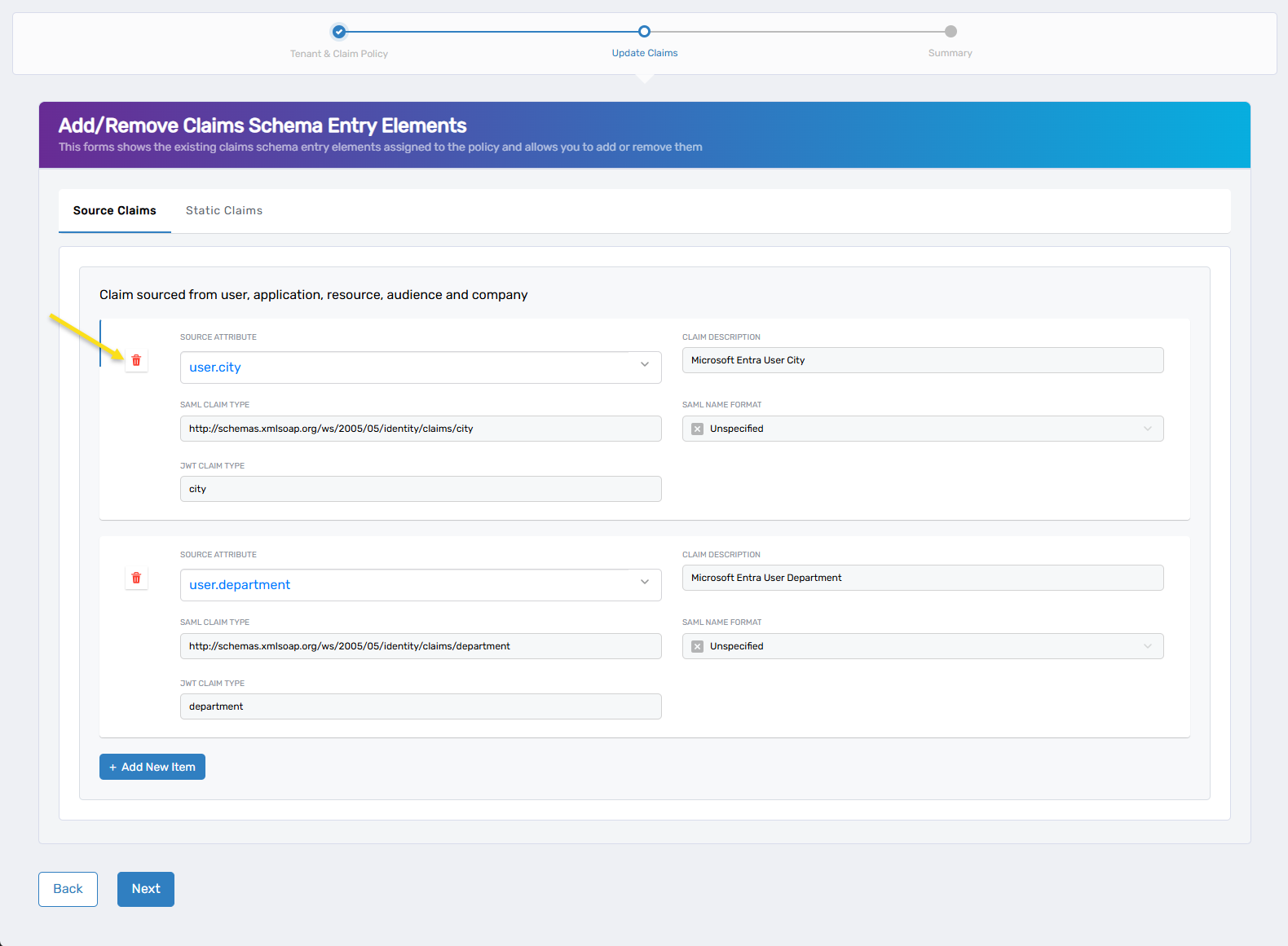Screen dimensions: 1288x946
Task: Click the JWT claim type field 'department'
Action: pyautogui.click(x=420, y=706)
